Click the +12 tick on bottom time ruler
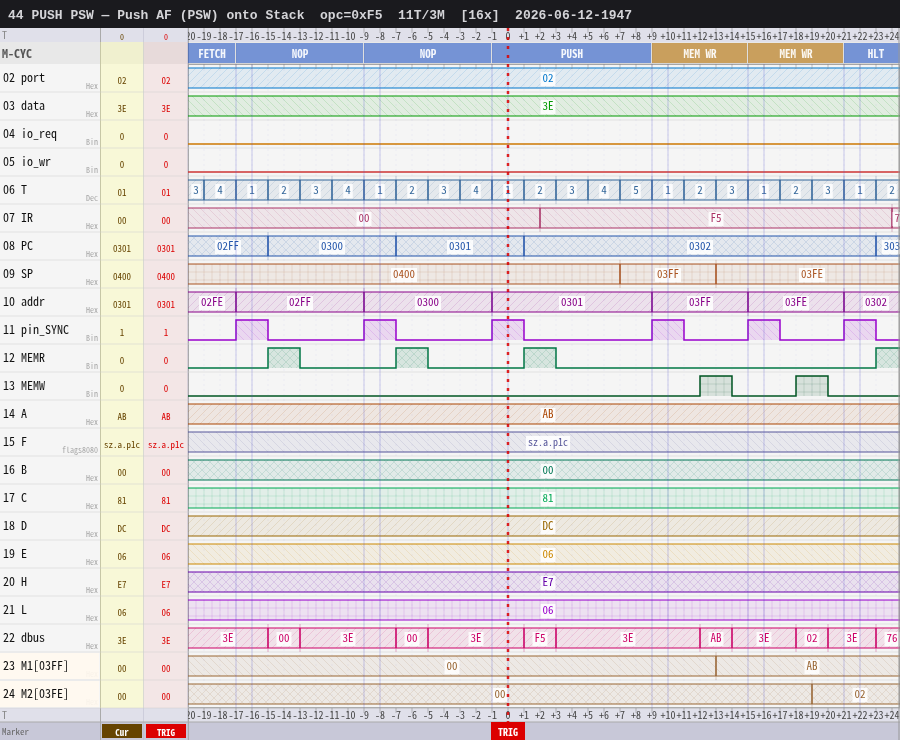Image resolution: width=900 pixels, height=740 pixels. pos(700,715)
